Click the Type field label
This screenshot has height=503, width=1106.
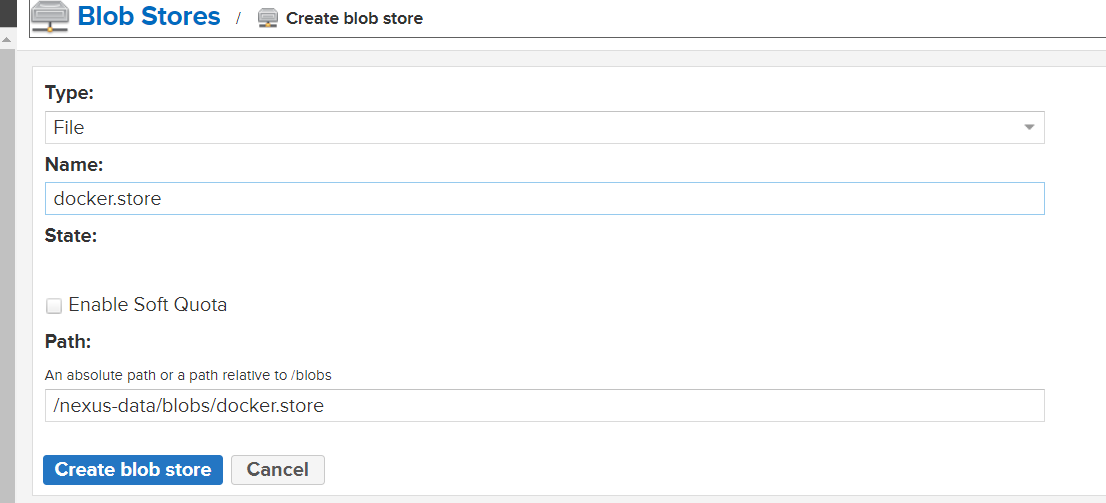[69, 92]
